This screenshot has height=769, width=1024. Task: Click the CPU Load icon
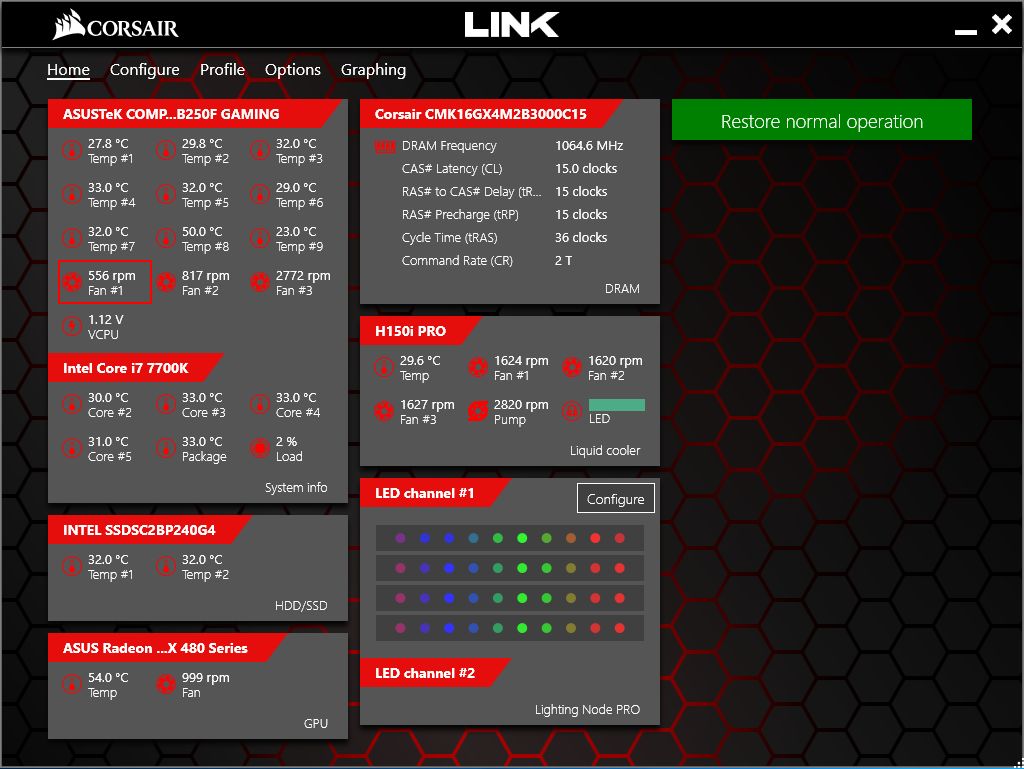(260, 448)
